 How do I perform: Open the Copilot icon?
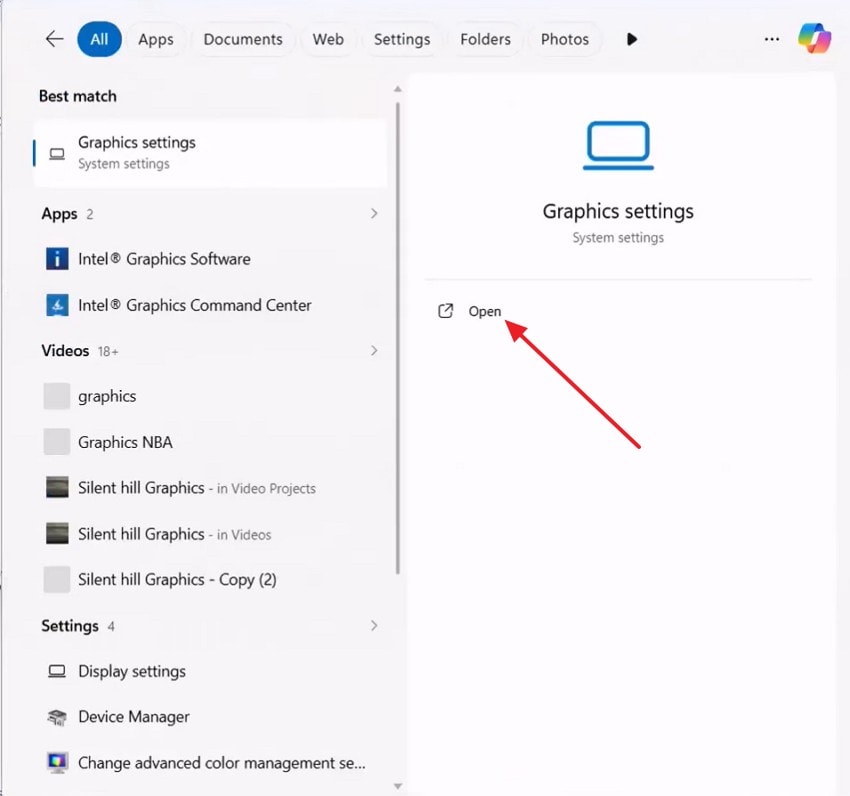tap(814, 38)
